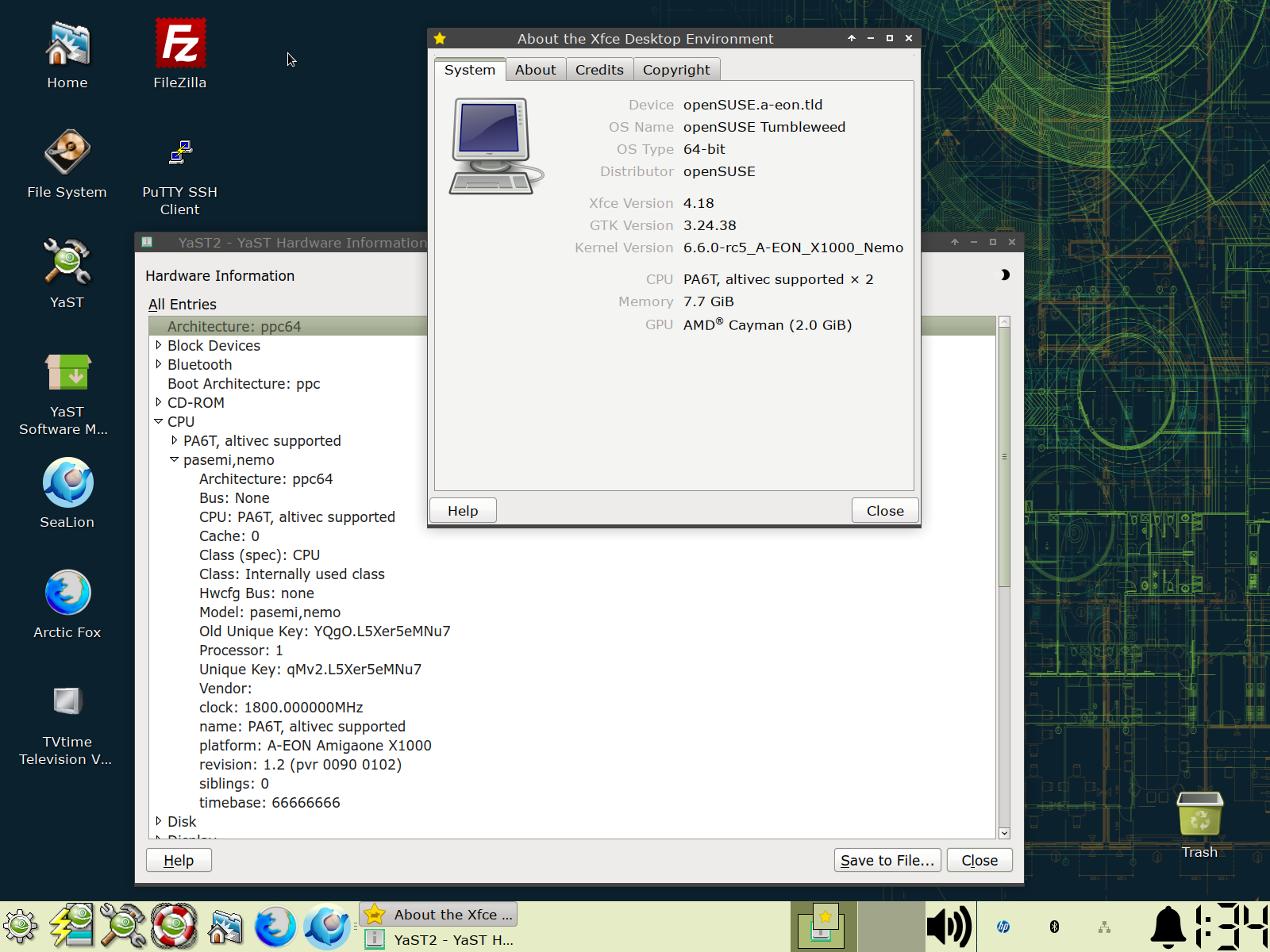
Task: Open the home folder launcher in taskbar
Action: (x=225, y=926)
